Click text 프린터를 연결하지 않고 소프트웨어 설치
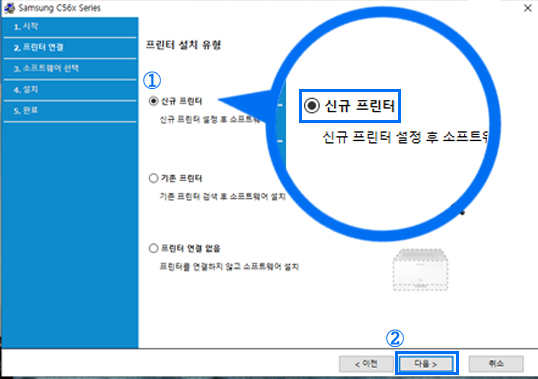Image resolution: width=538 pixels, height=379 pixels. point(229,267)
